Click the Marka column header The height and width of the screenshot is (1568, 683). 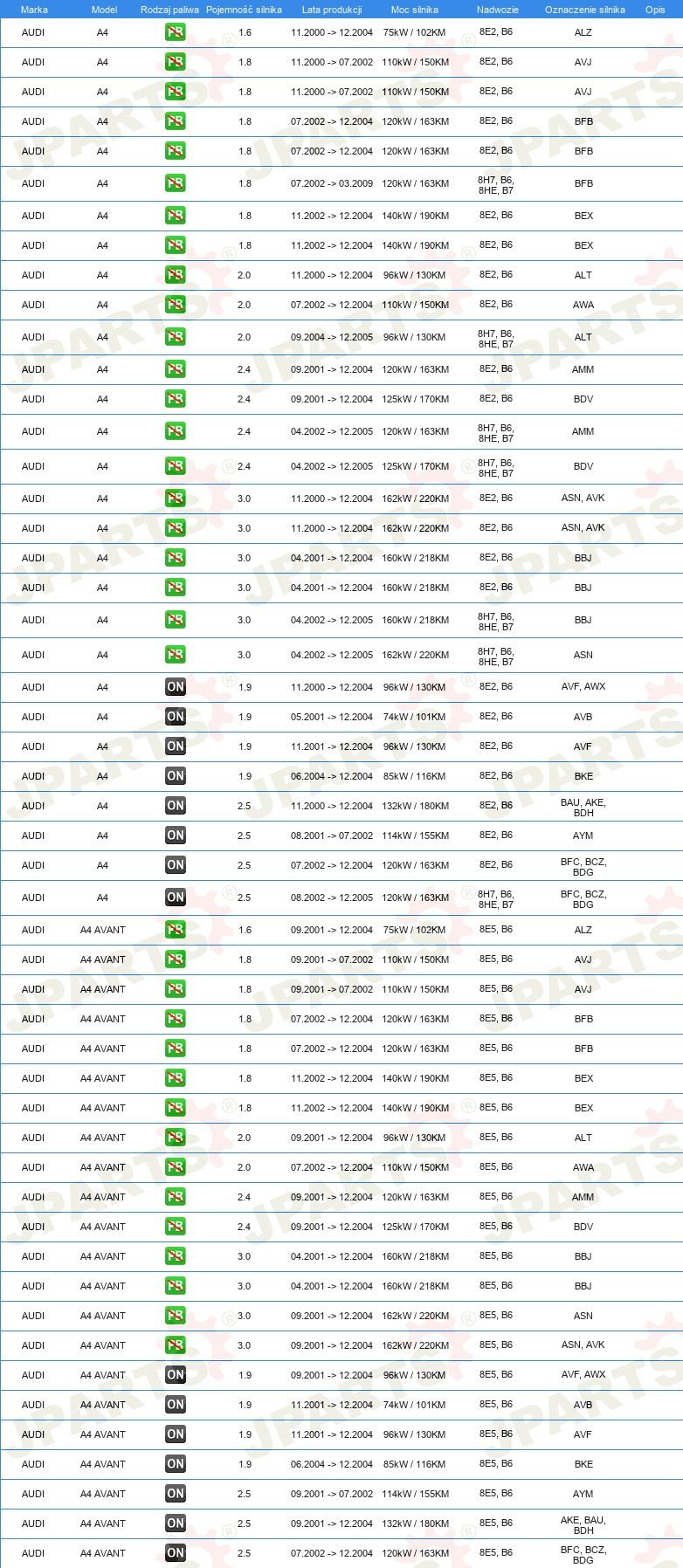34,10
